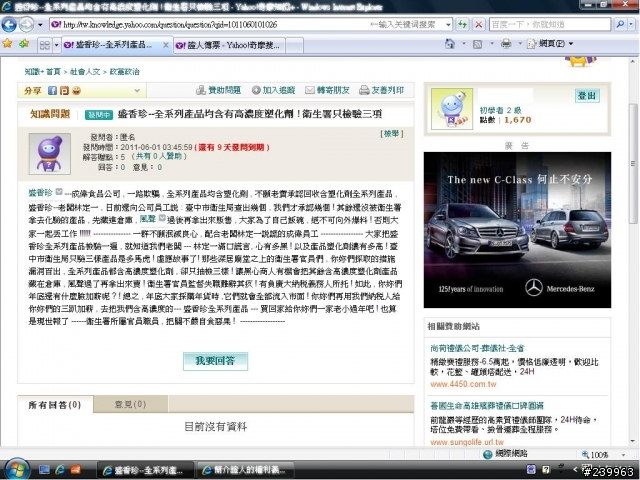Click the Show Desktop taskbar icon
The height and width of the screenshot is (480, 640).
[x=44, y=470]
